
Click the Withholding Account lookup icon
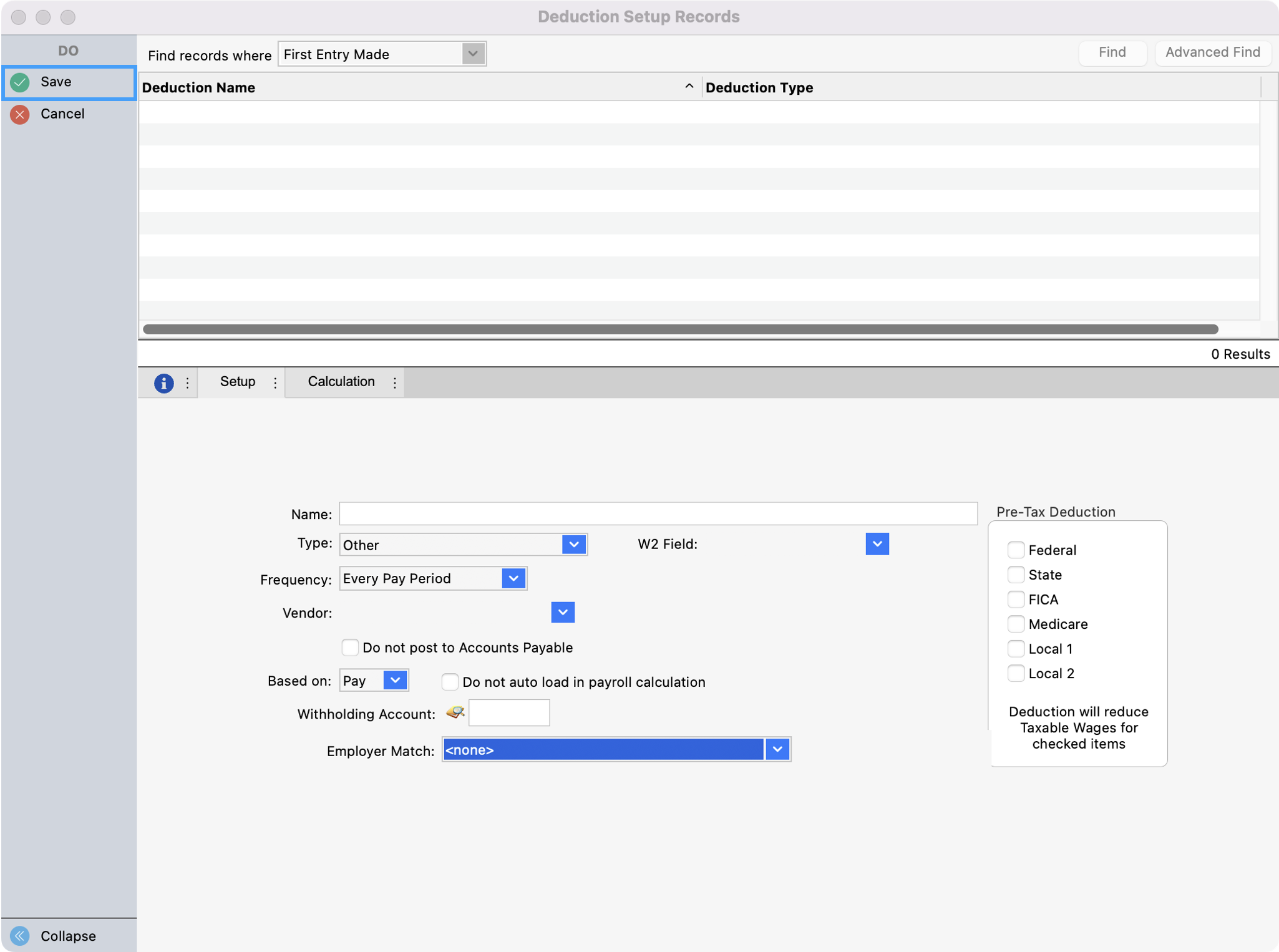[x=455, y=712]
